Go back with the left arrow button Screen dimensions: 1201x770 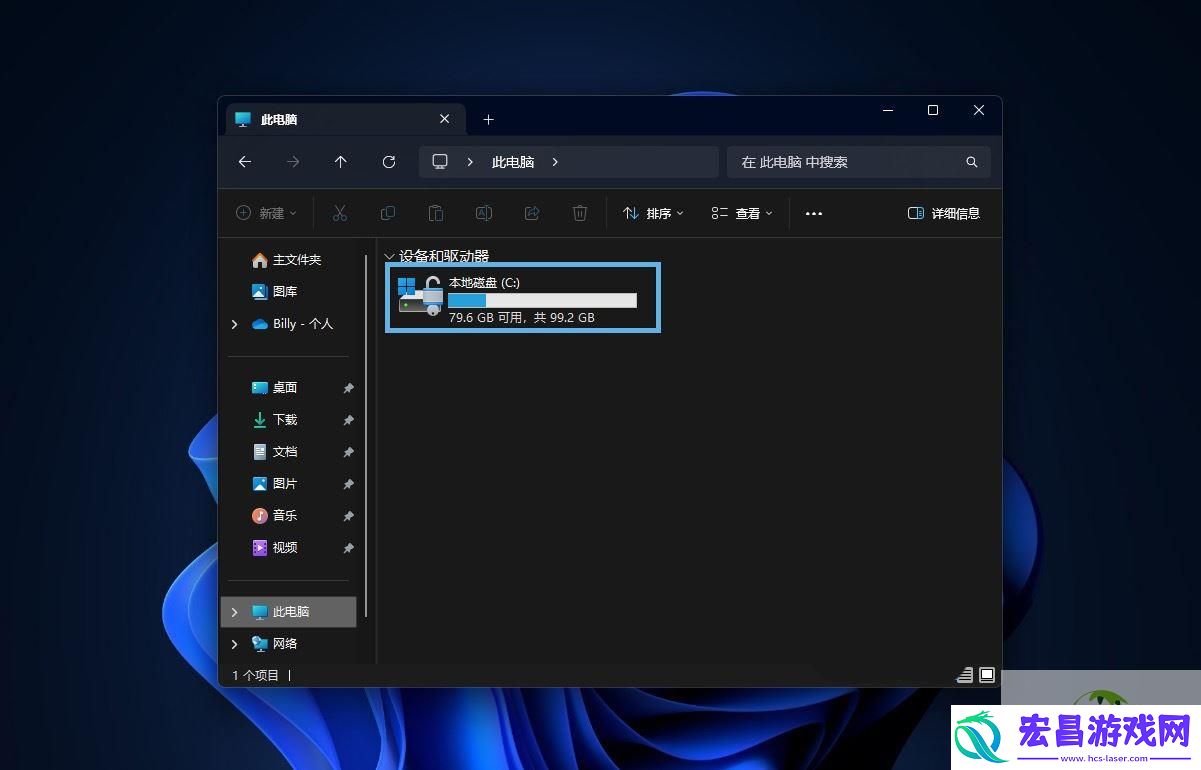[245, 162]
